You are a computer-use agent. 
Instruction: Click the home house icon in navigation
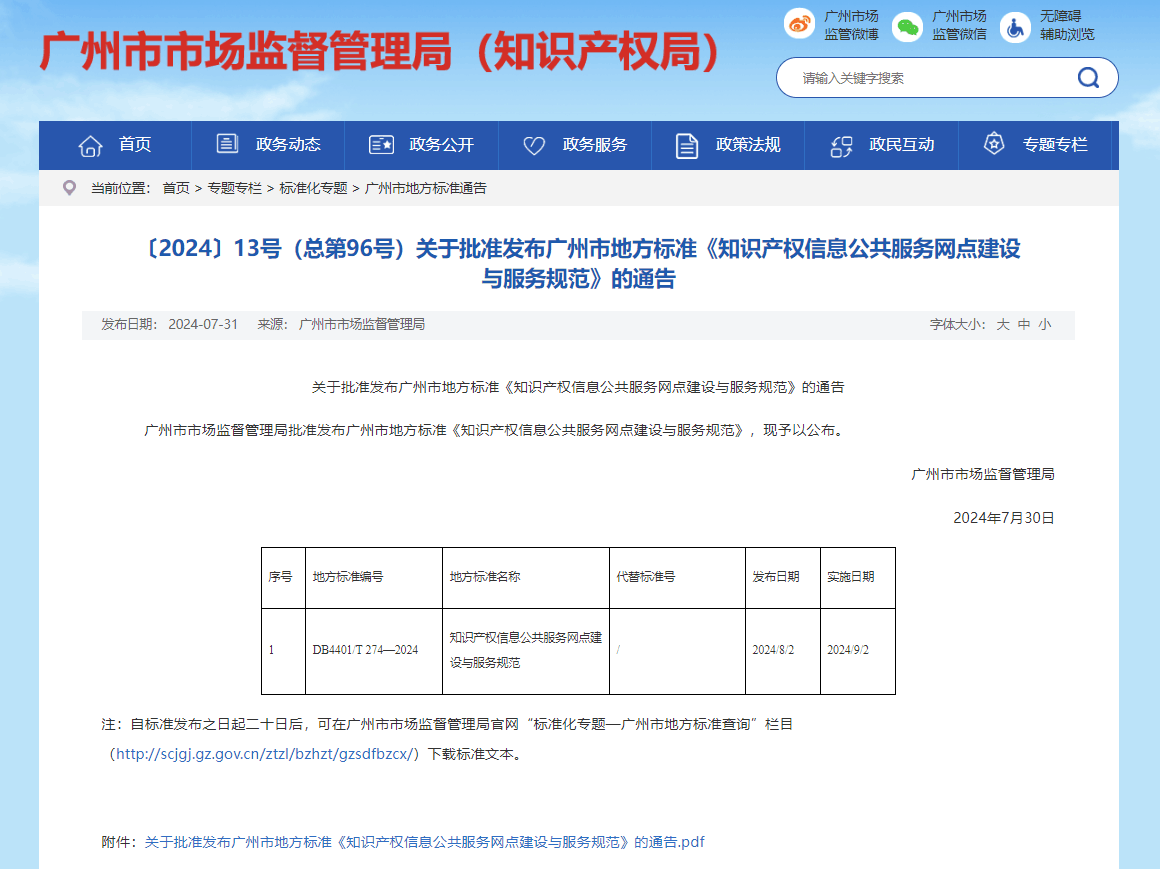click(x=90, y=146)
